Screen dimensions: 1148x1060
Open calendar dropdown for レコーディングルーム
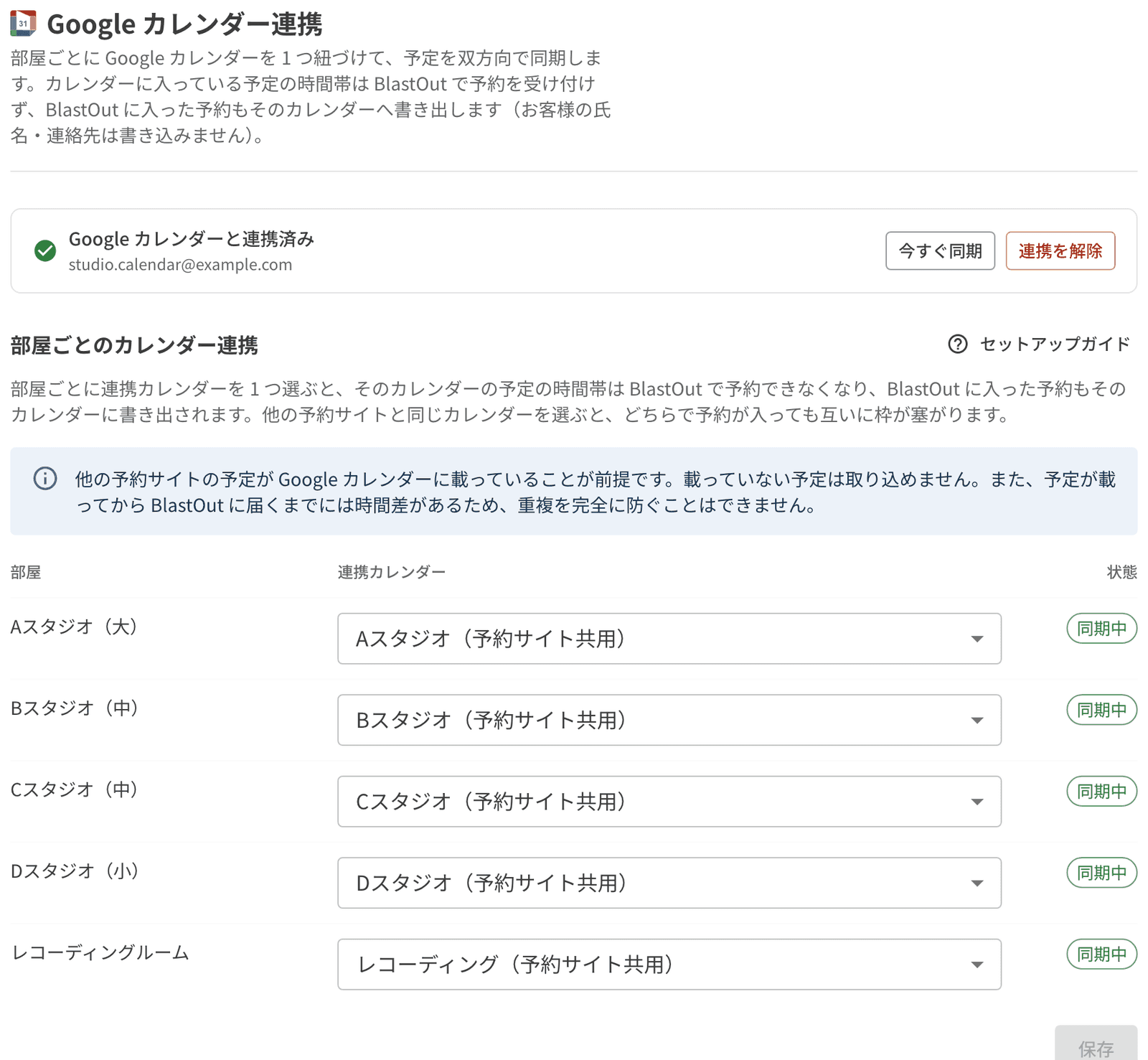[669, 964]
